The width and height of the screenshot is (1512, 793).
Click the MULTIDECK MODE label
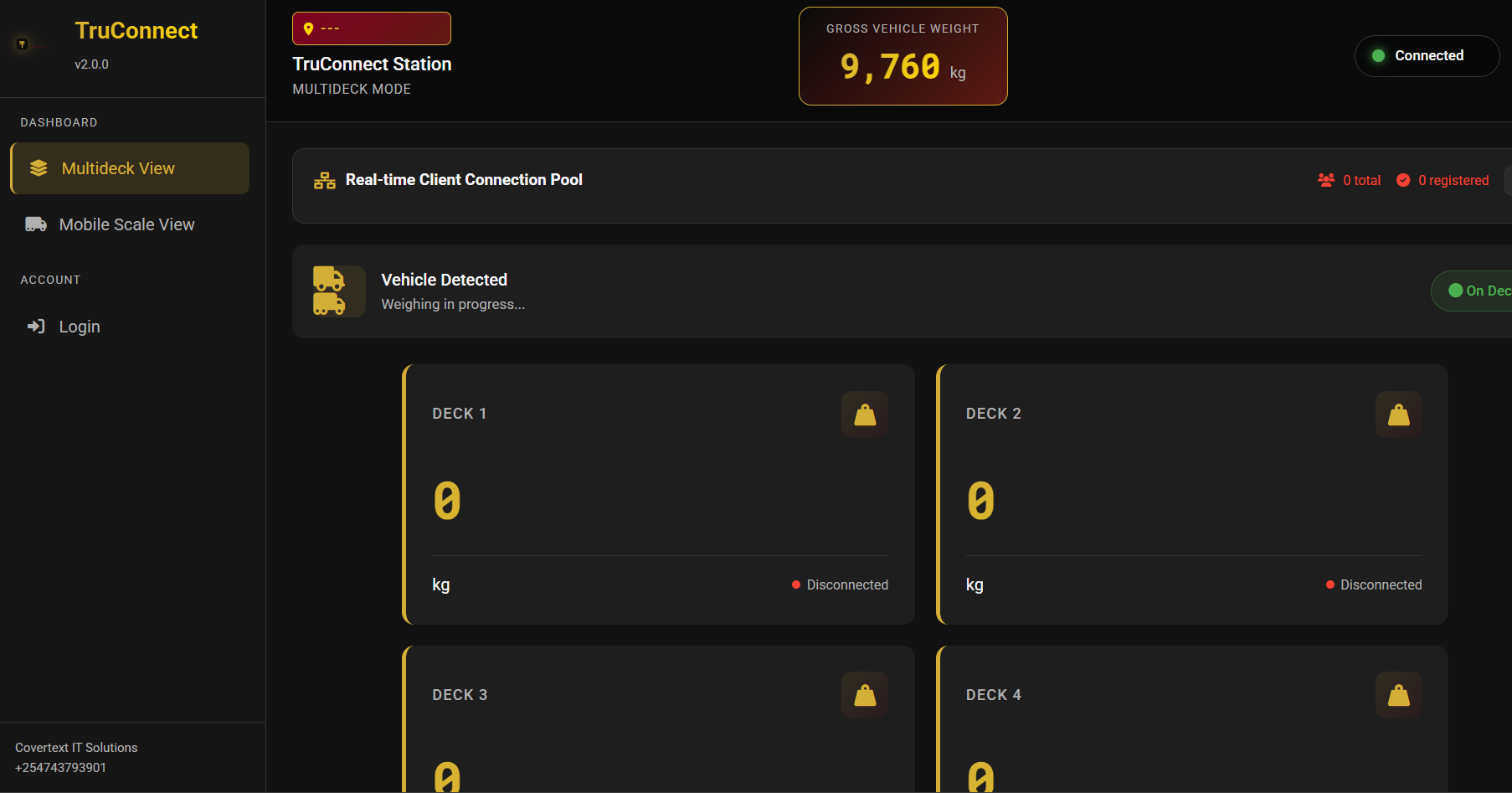(x=352, y=89)
